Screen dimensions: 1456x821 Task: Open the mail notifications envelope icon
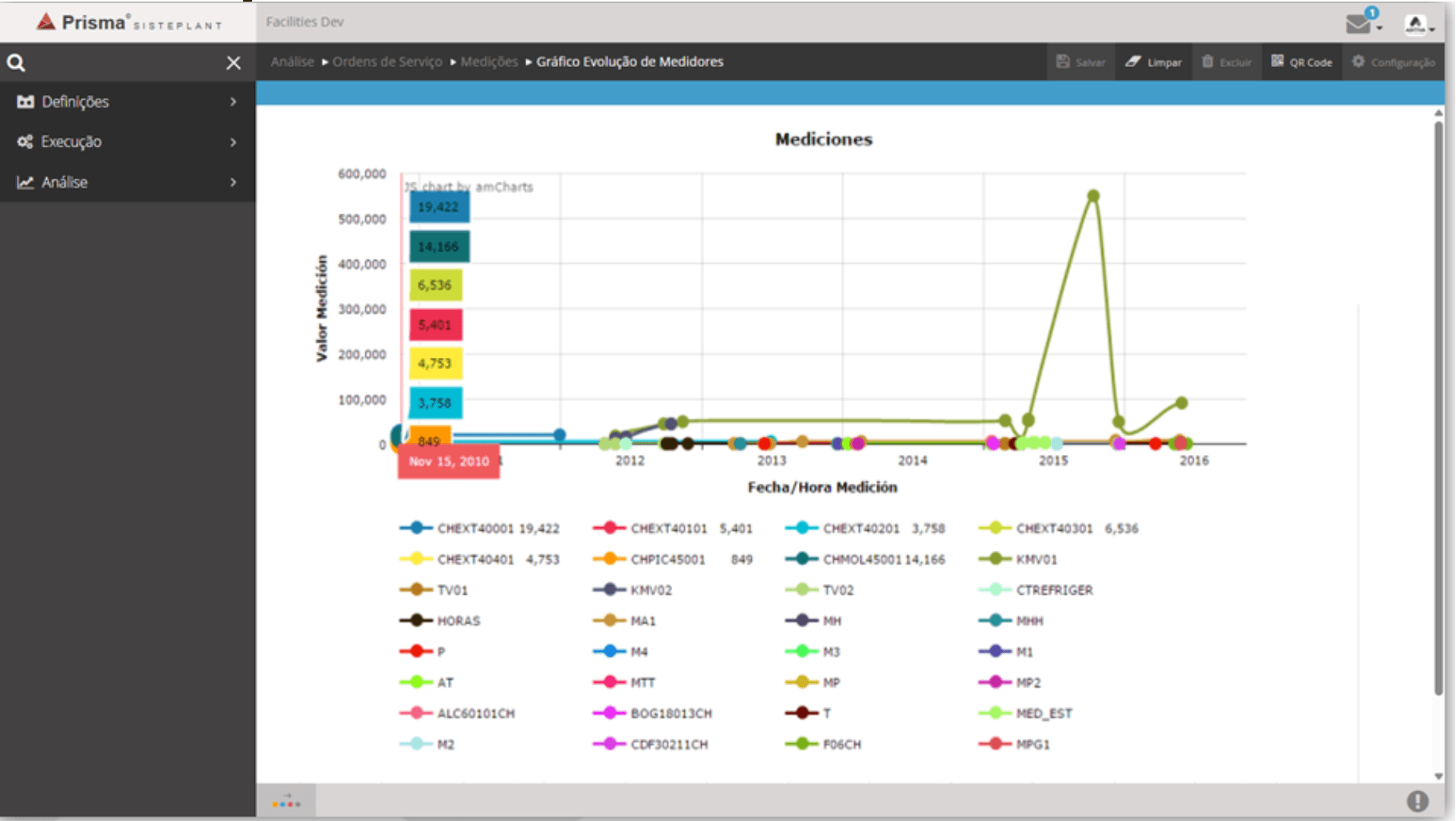[1358, 24]
